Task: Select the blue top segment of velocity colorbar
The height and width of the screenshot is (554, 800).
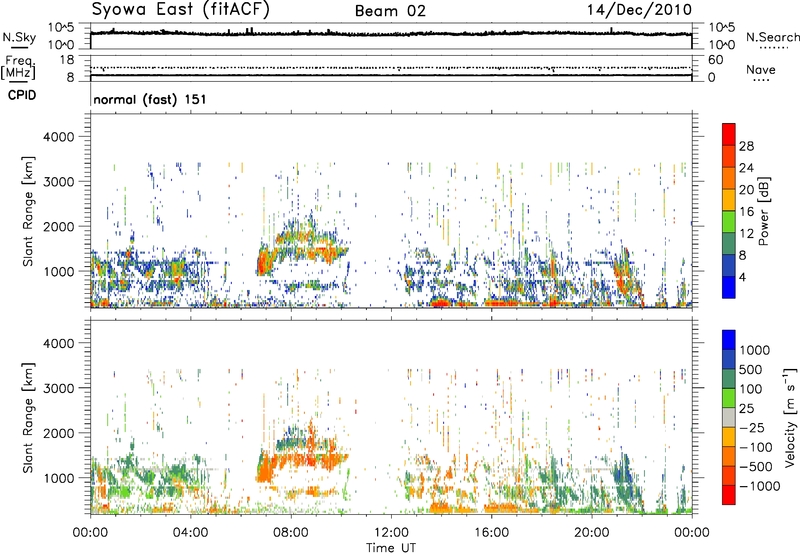Action: [729, 340]
